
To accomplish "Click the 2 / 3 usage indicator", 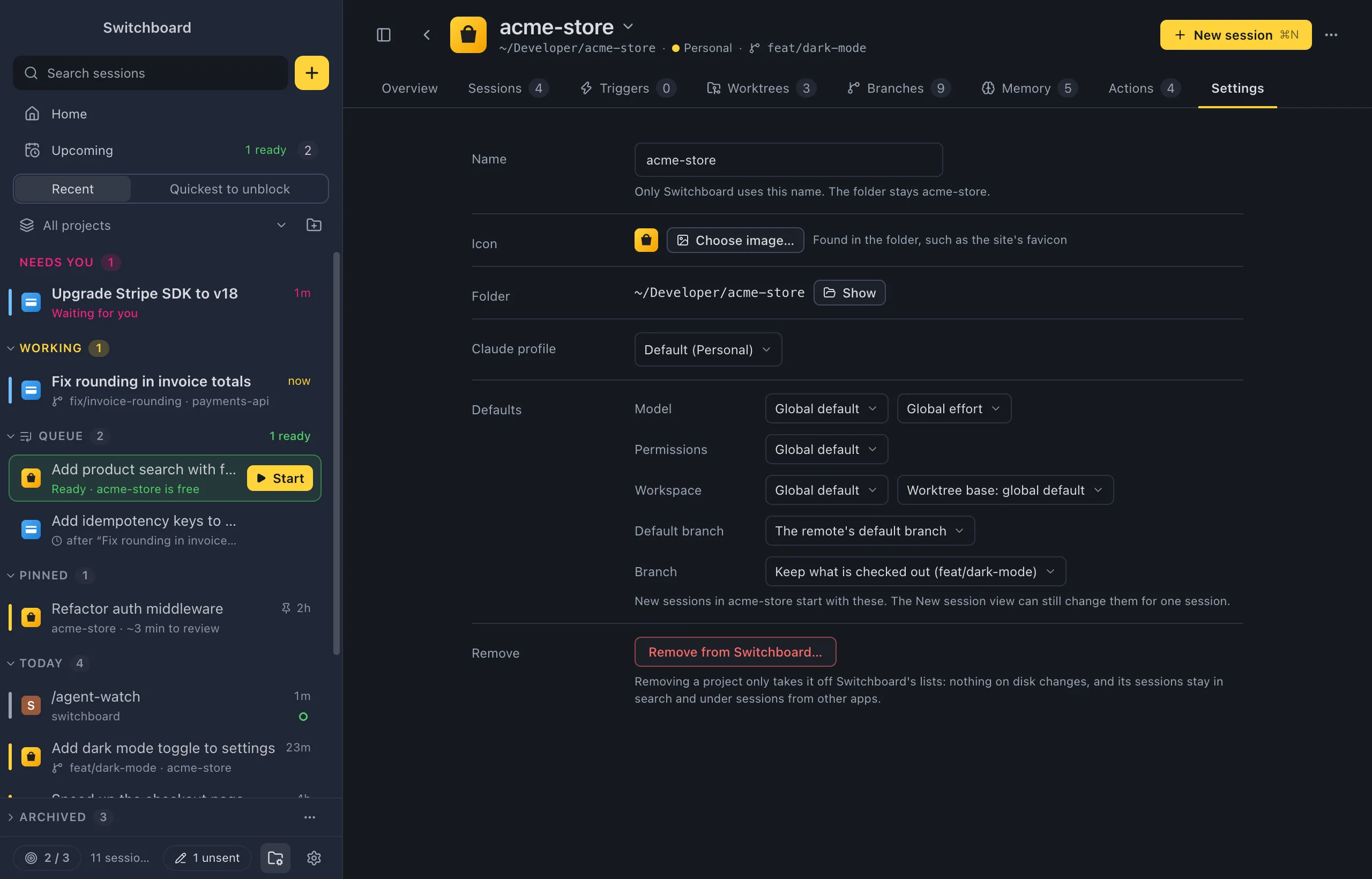I will [47, 858].
